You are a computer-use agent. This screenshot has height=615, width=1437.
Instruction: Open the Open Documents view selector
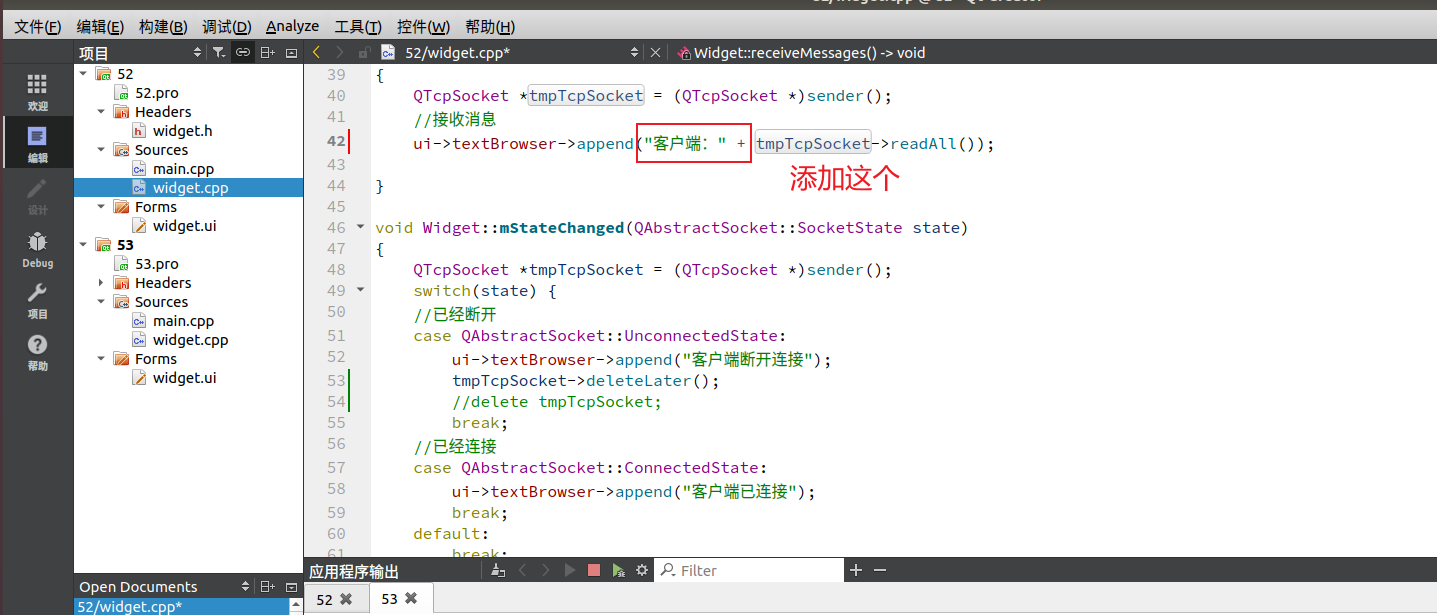[x=246, y=586]
